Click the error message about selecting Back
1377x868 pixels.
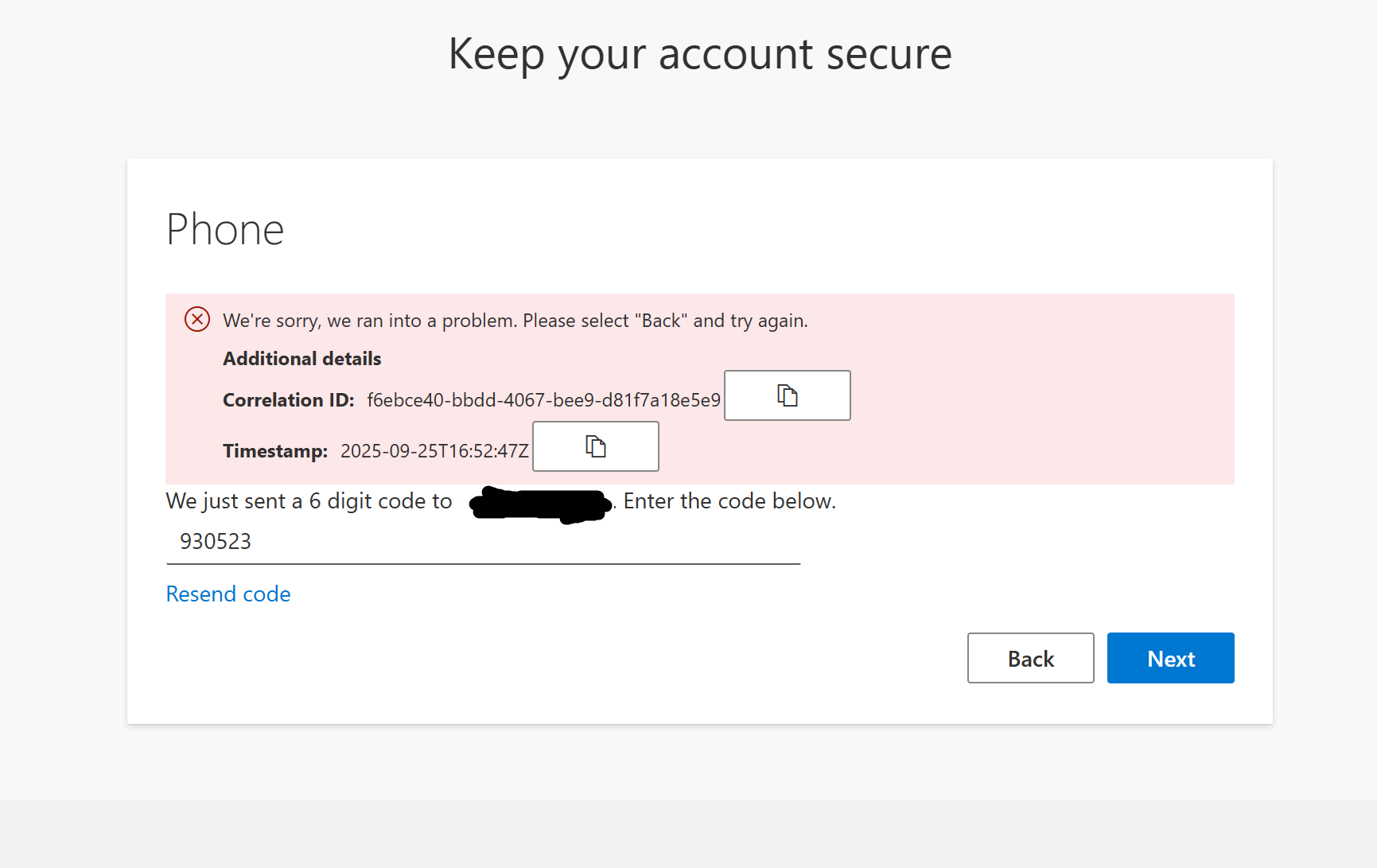(515, 320)
